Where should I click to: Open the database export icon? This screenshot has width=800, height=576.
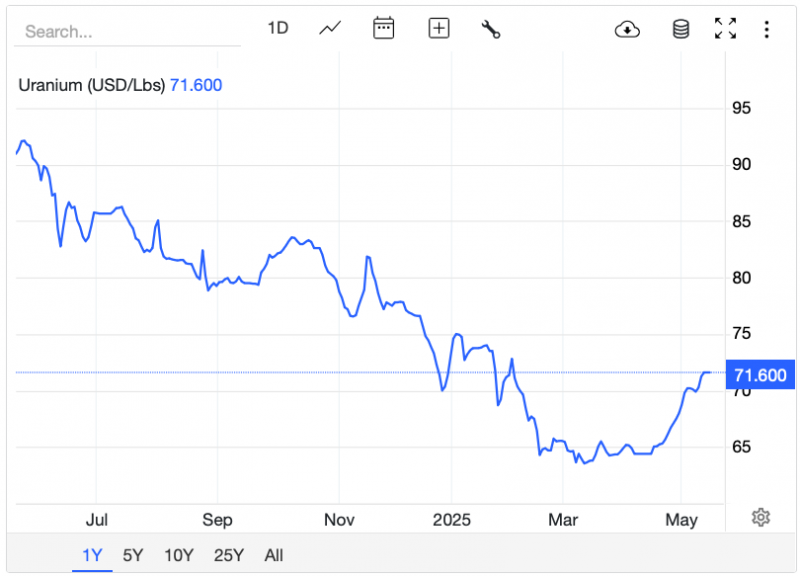(x=680, y=29)
